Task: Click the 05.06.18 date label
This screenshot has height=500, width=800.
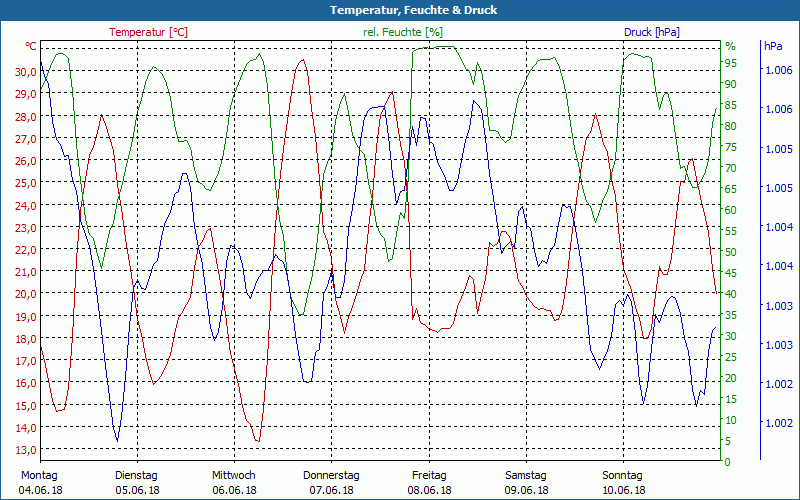Action: pos(137,490)
